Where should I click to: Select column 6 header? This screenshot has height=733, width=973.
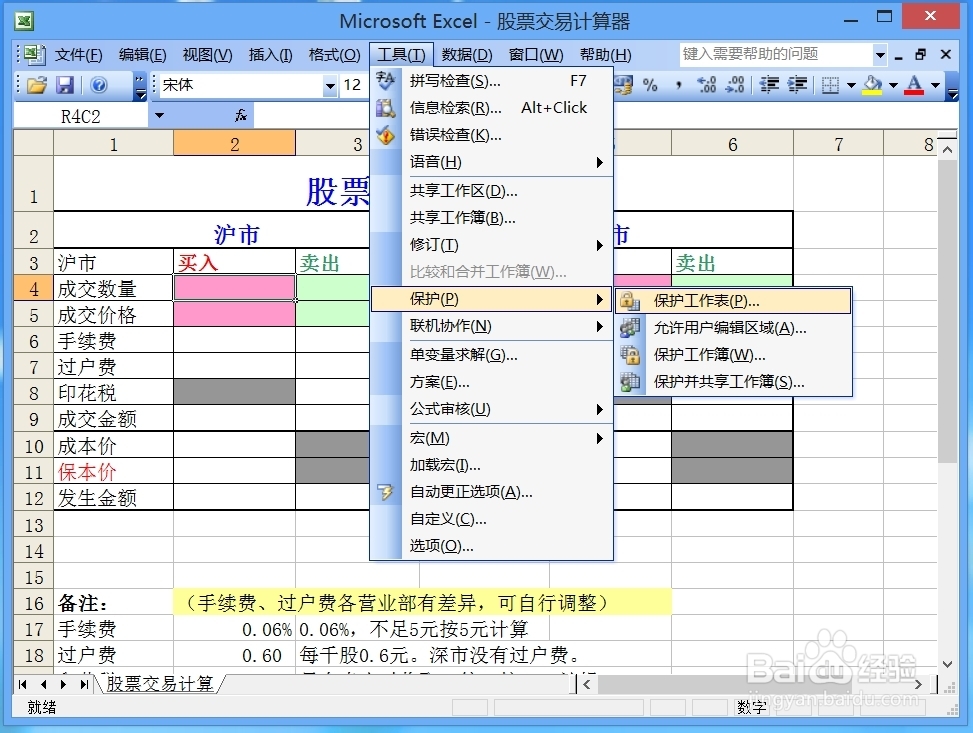tap(732, 144)
